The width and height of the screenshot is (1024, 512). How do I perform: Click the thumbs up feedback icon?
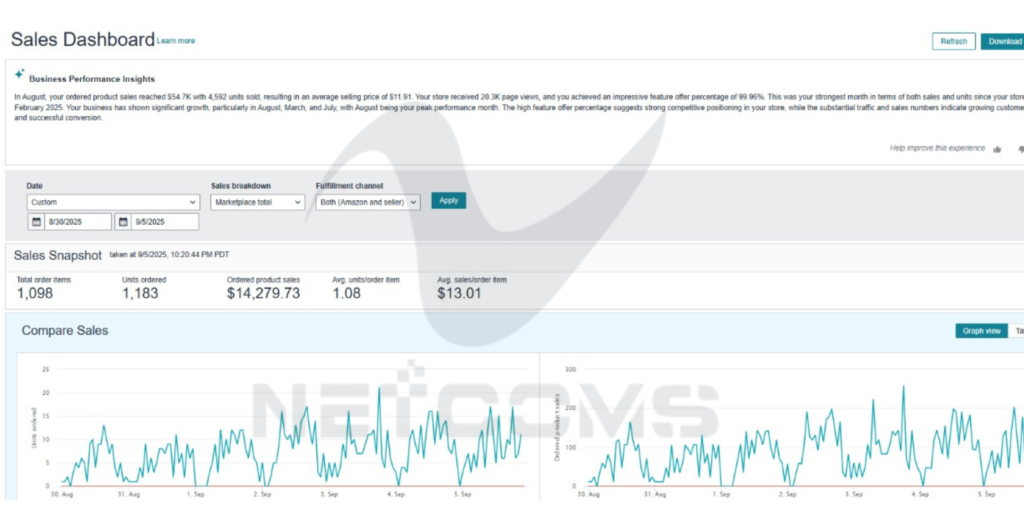pyautogui.click(x=997, y=149)
